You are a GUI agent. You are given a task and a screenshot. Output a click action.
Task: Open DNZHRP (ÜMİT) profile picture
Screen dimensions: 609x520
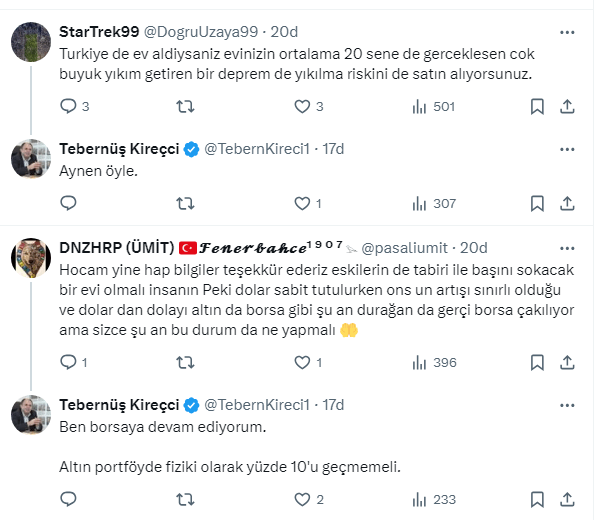click(31, 258)
